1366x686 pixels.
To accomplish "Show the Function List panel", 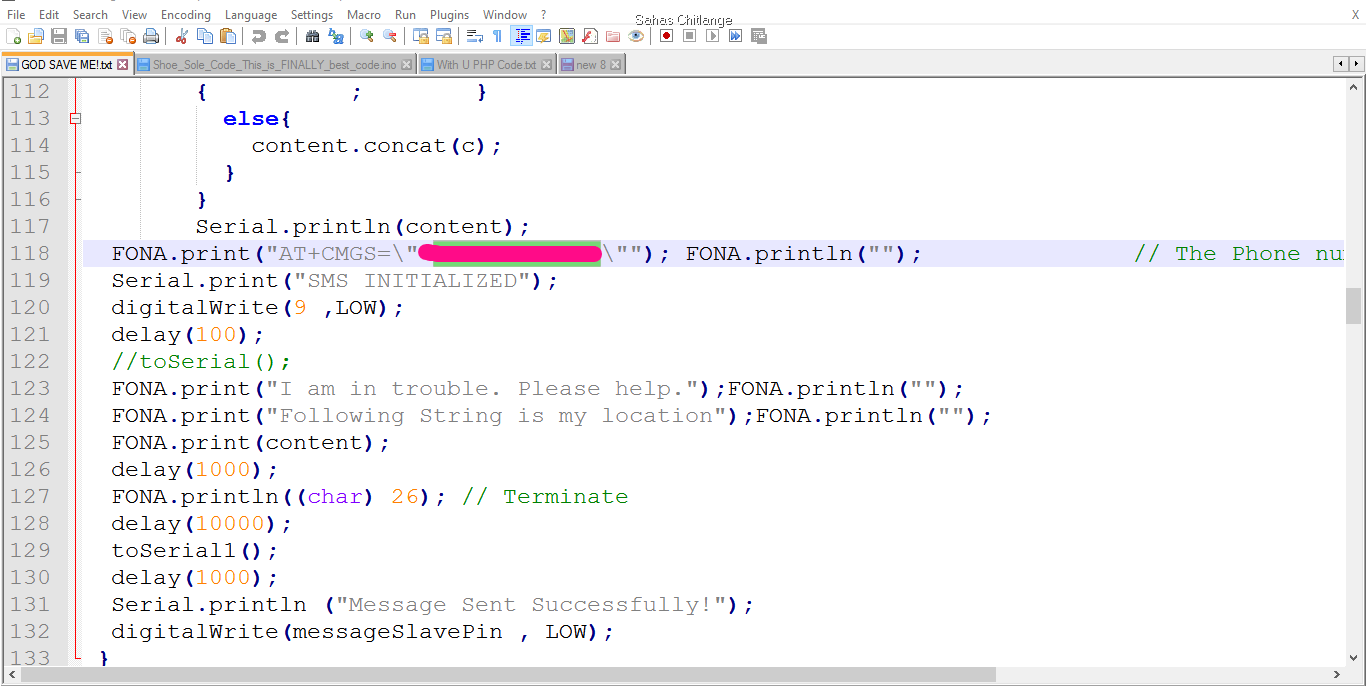I will [x=590, y=36].
